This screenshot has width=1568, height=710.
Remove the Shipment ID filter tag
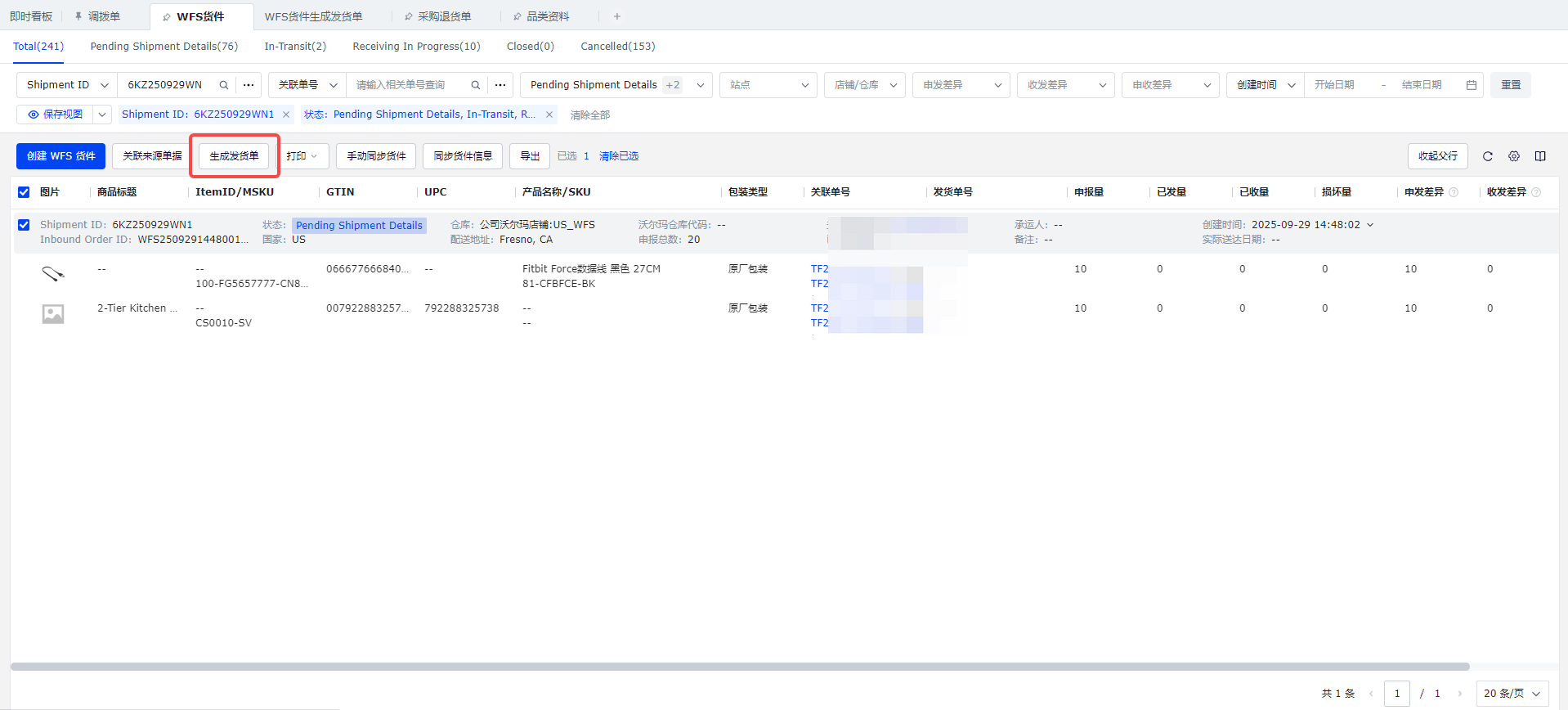coord(286,115)
